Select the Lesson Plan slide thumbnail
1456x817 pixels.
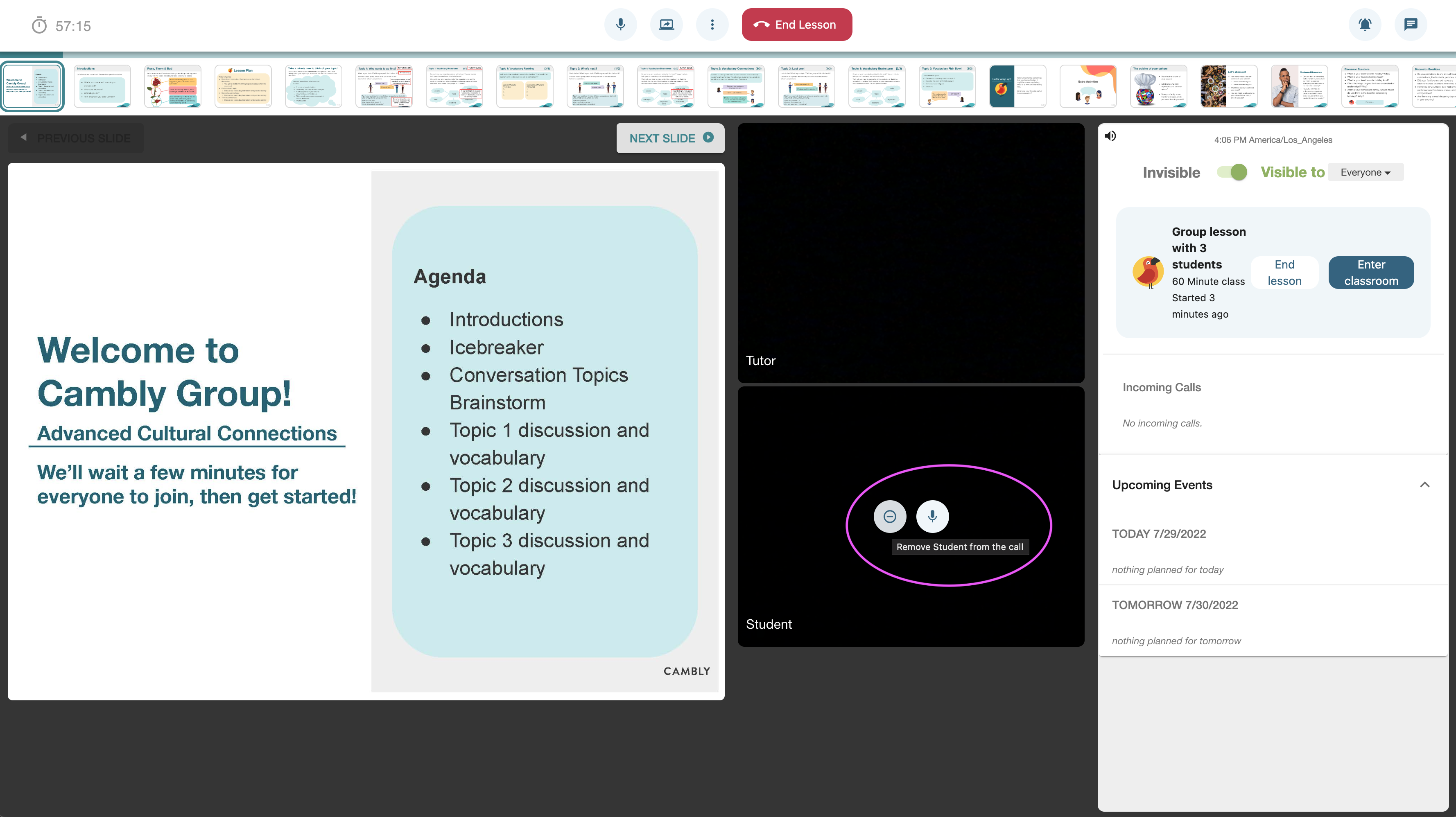click(x=243, y=86)
